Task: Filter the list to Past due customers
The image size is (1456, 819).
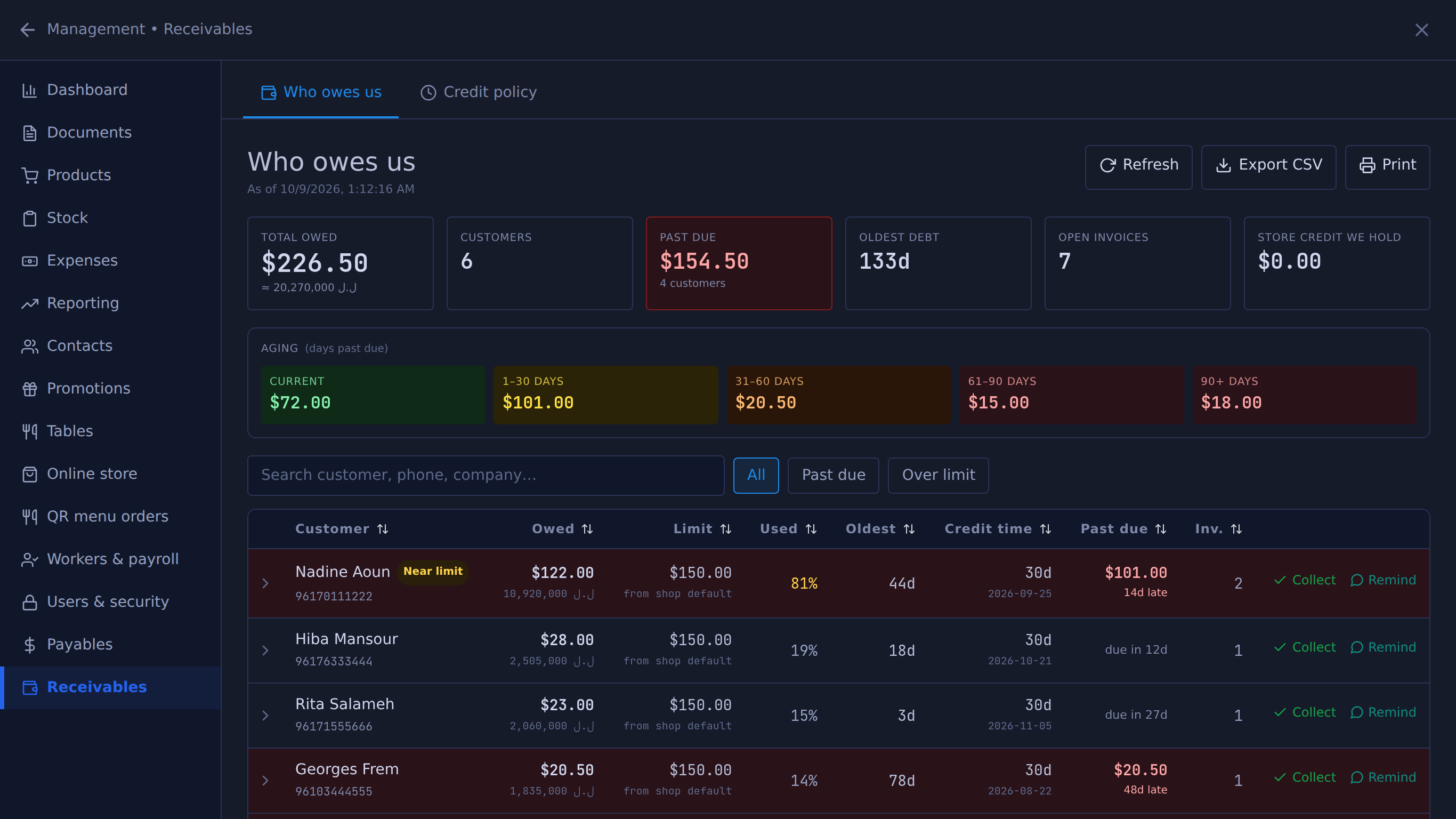Action: (833, 475)
